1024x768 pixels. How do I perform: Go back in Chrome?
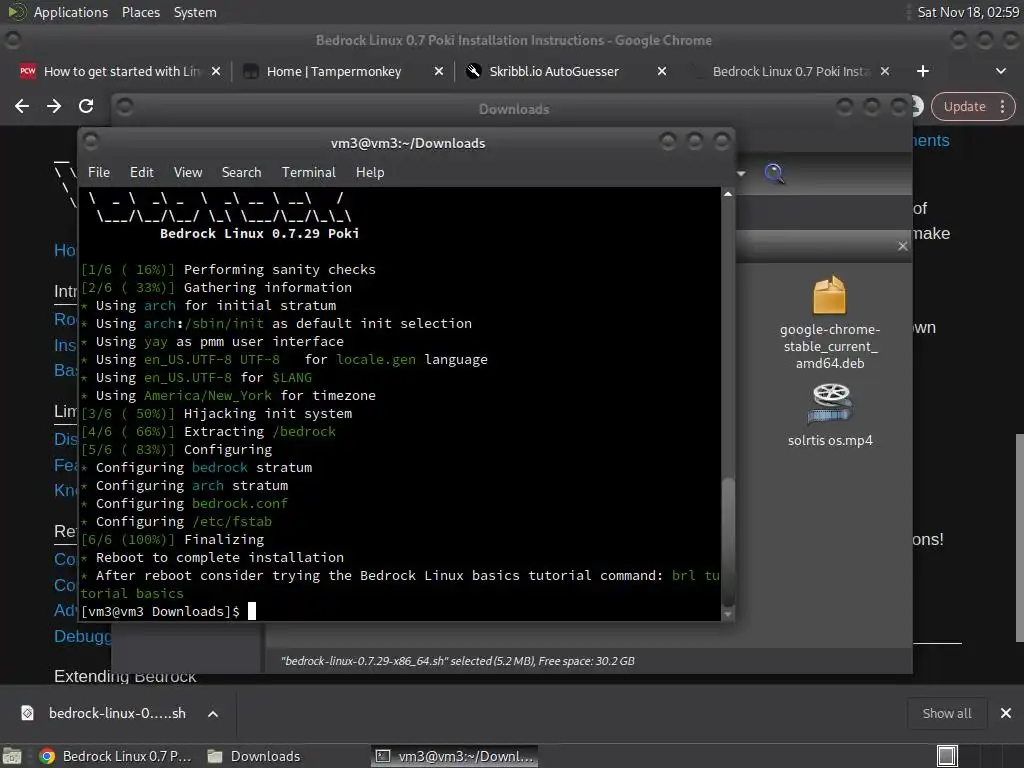(22, 106)
